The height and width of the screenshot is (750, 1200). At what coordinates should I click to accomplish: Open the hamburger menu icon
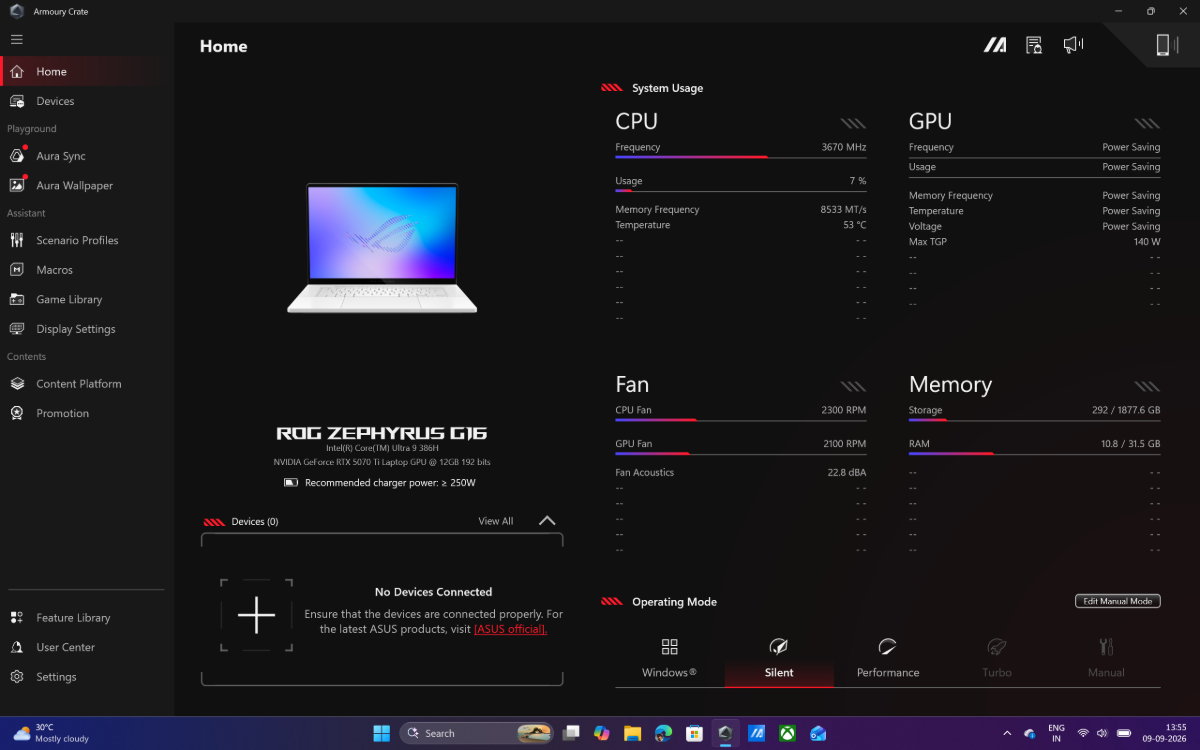tap(16, 39)
